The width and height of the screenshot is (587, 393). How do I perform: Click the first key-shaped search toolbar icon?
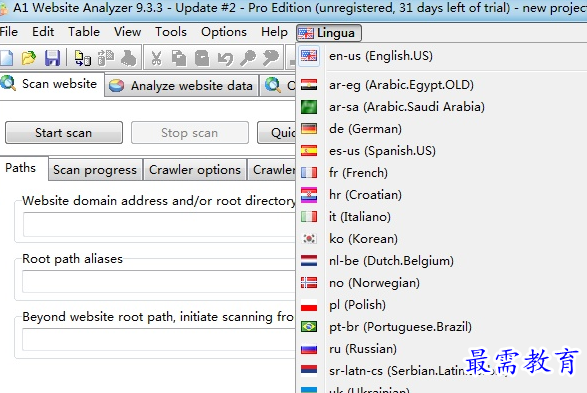[x=248, y=58]
